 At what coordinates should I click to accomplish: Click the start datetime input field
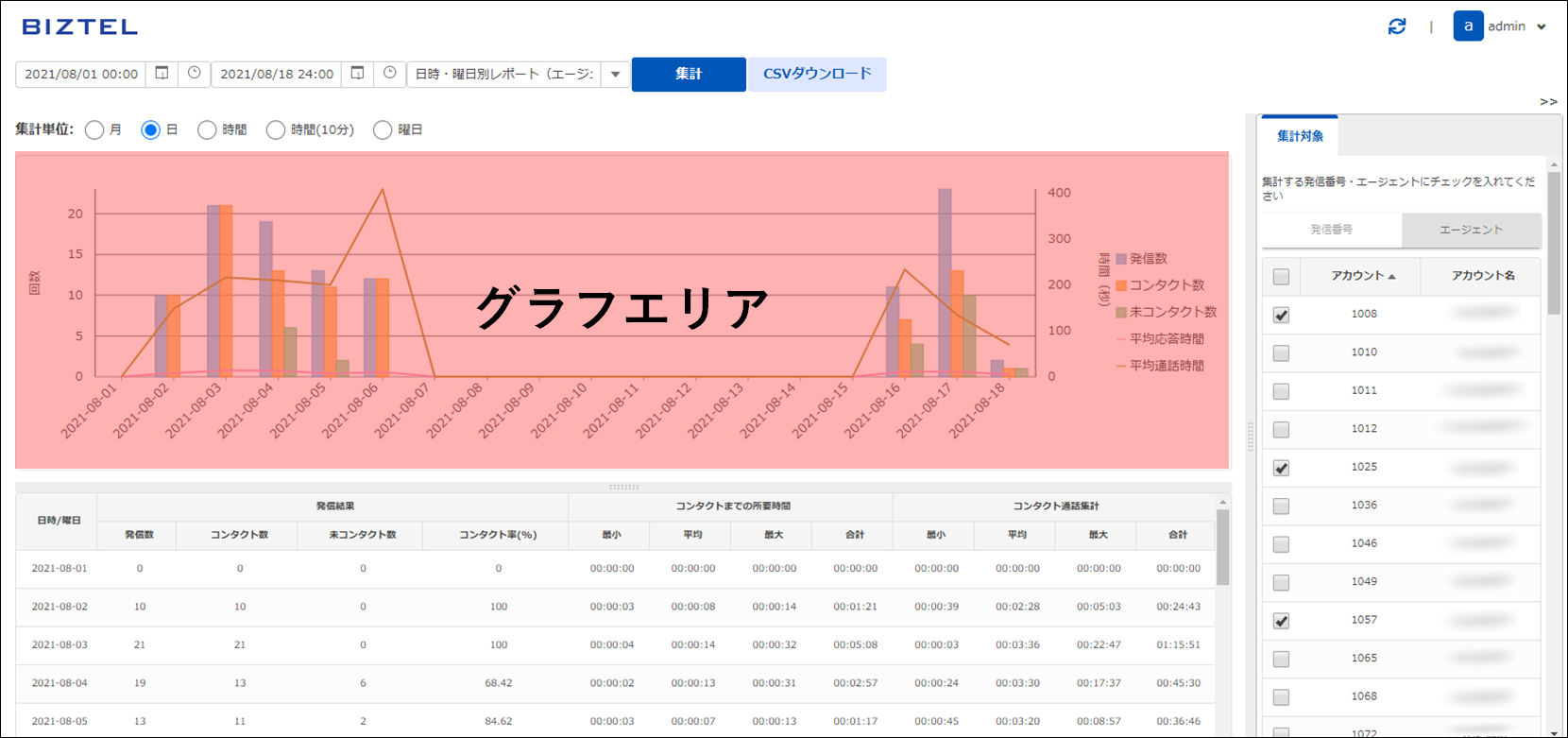point(81,74)
